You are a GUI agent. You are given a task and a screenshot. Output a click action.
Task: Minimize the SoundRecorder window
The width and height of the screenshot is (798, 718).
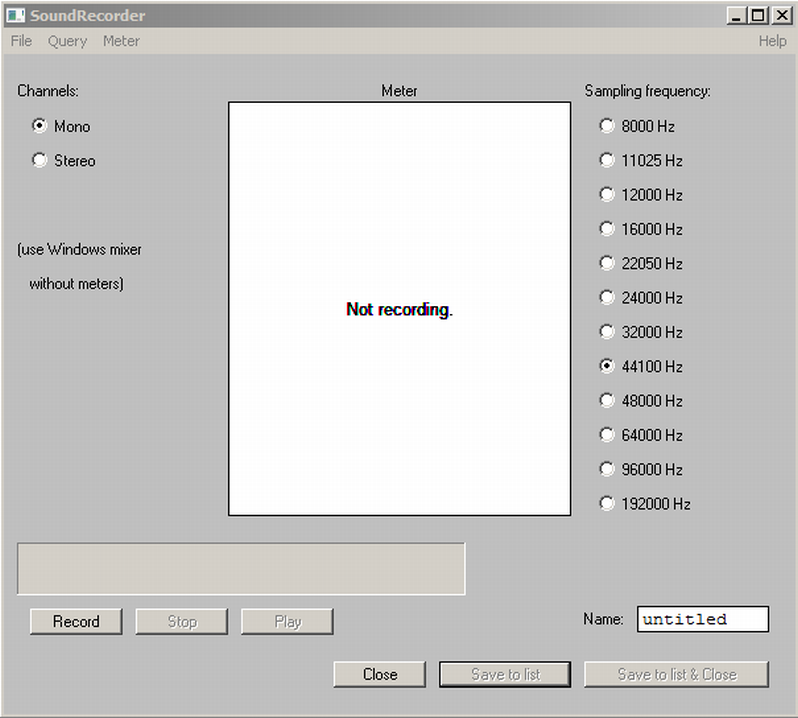735,15
